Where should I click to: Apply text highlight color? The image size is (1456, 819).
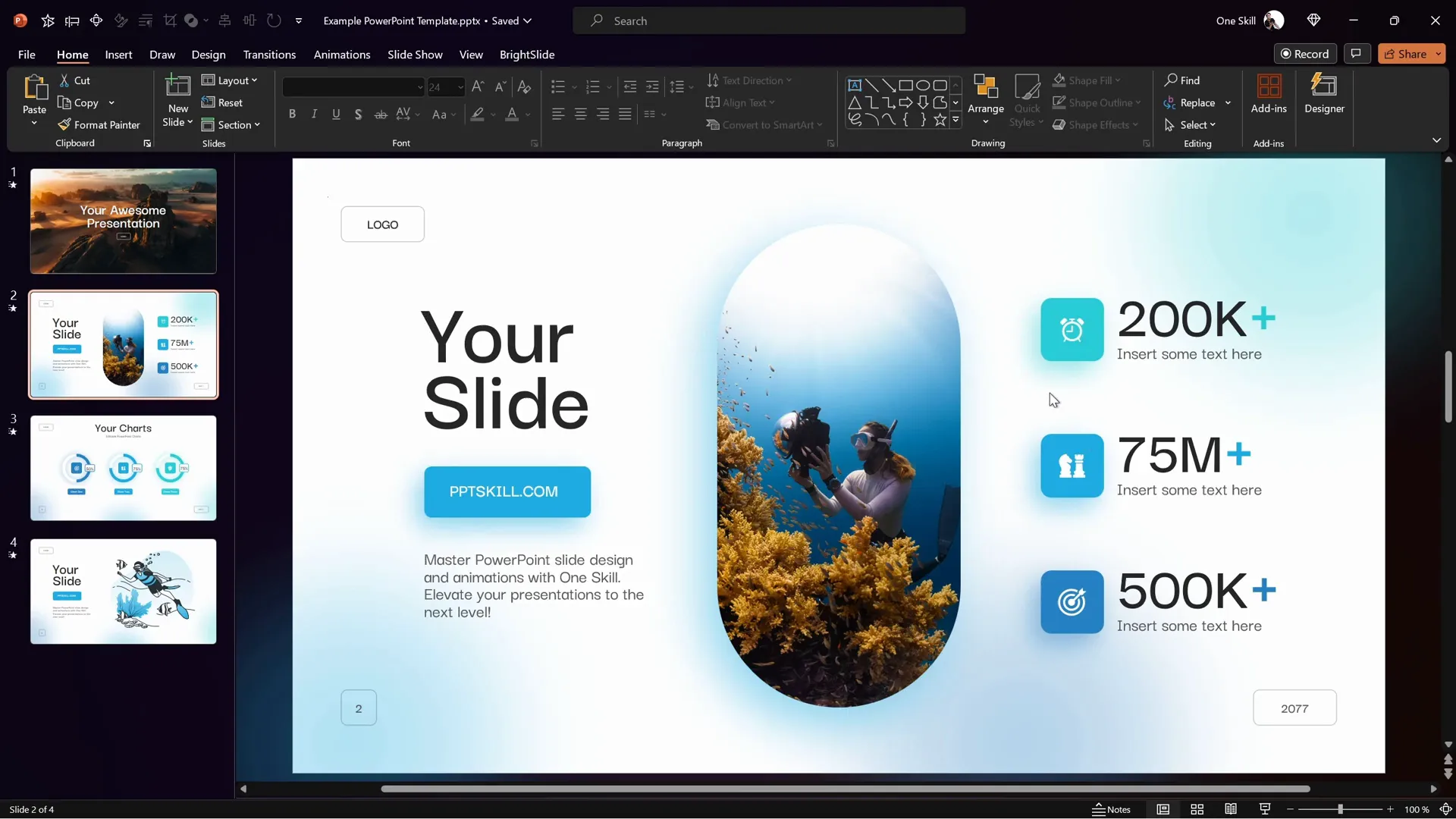pyautogui.click(x=477, y=115)
